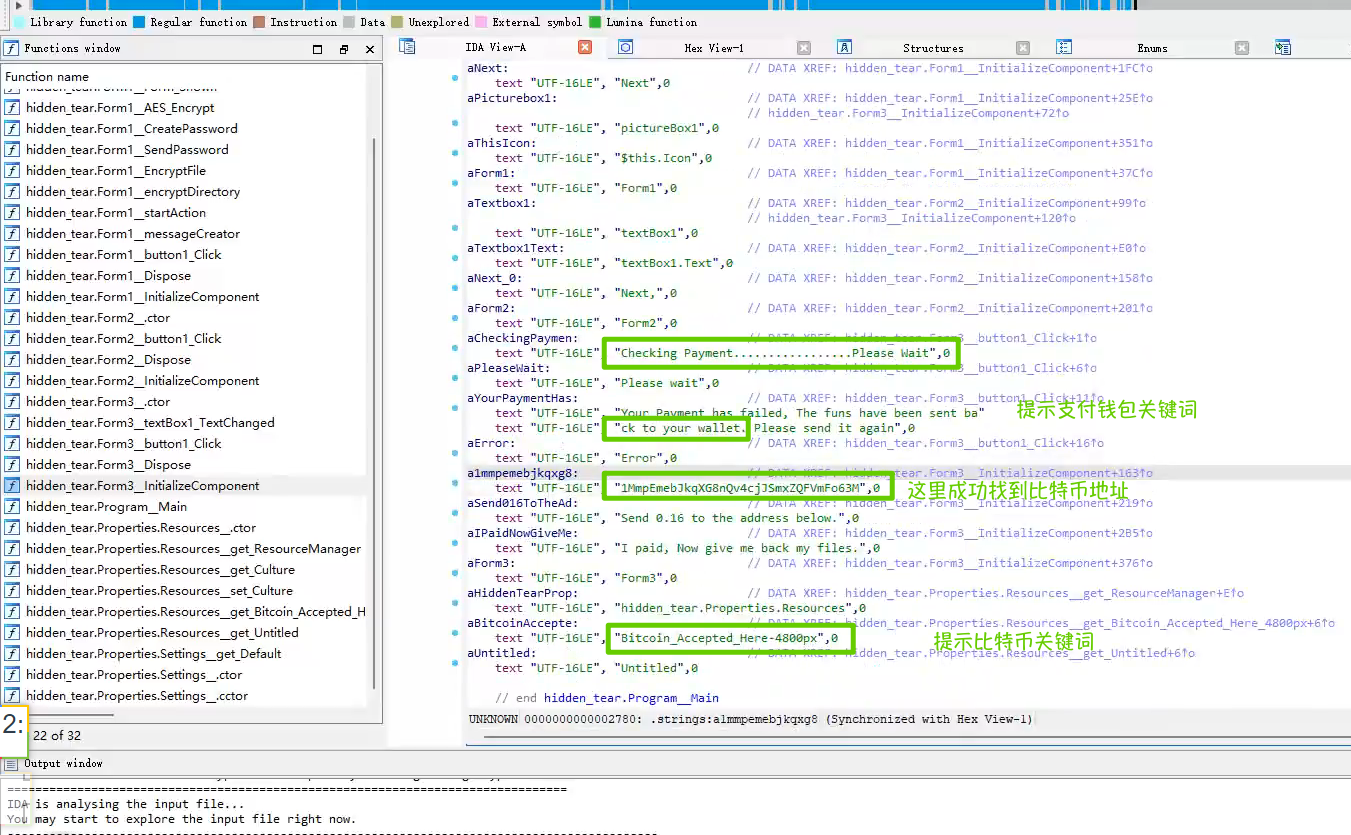Screen dimensions: 1351x835
Task: Click the aError label in disassembly
Action: tap(491, 443)
